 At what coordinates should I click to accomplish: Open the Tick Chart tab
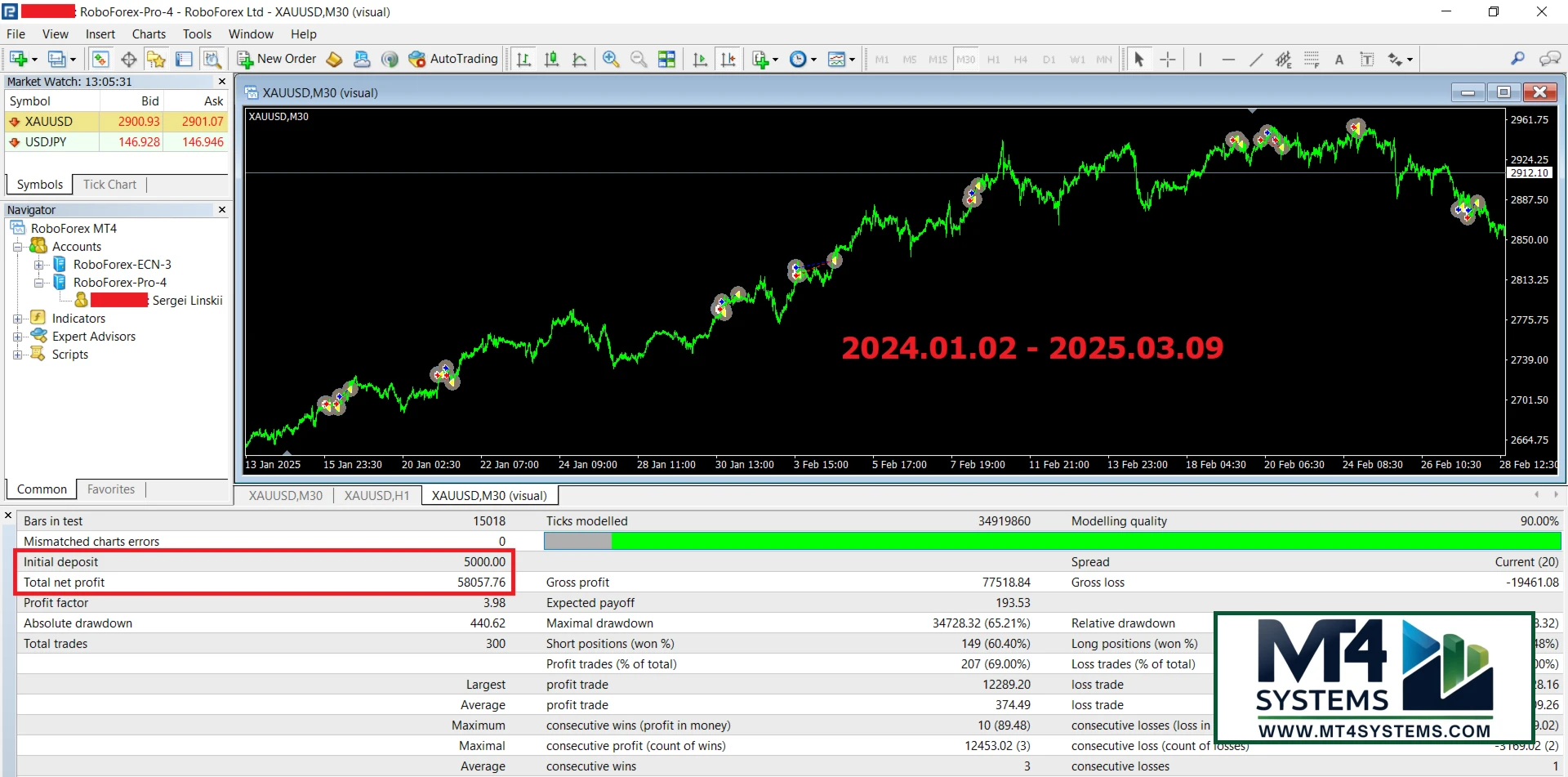(109, 185)
